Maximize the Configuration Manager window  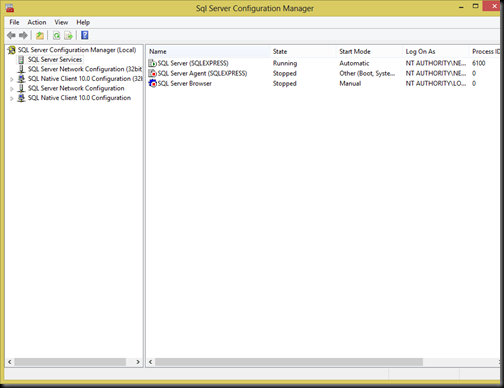pos(476,6)
